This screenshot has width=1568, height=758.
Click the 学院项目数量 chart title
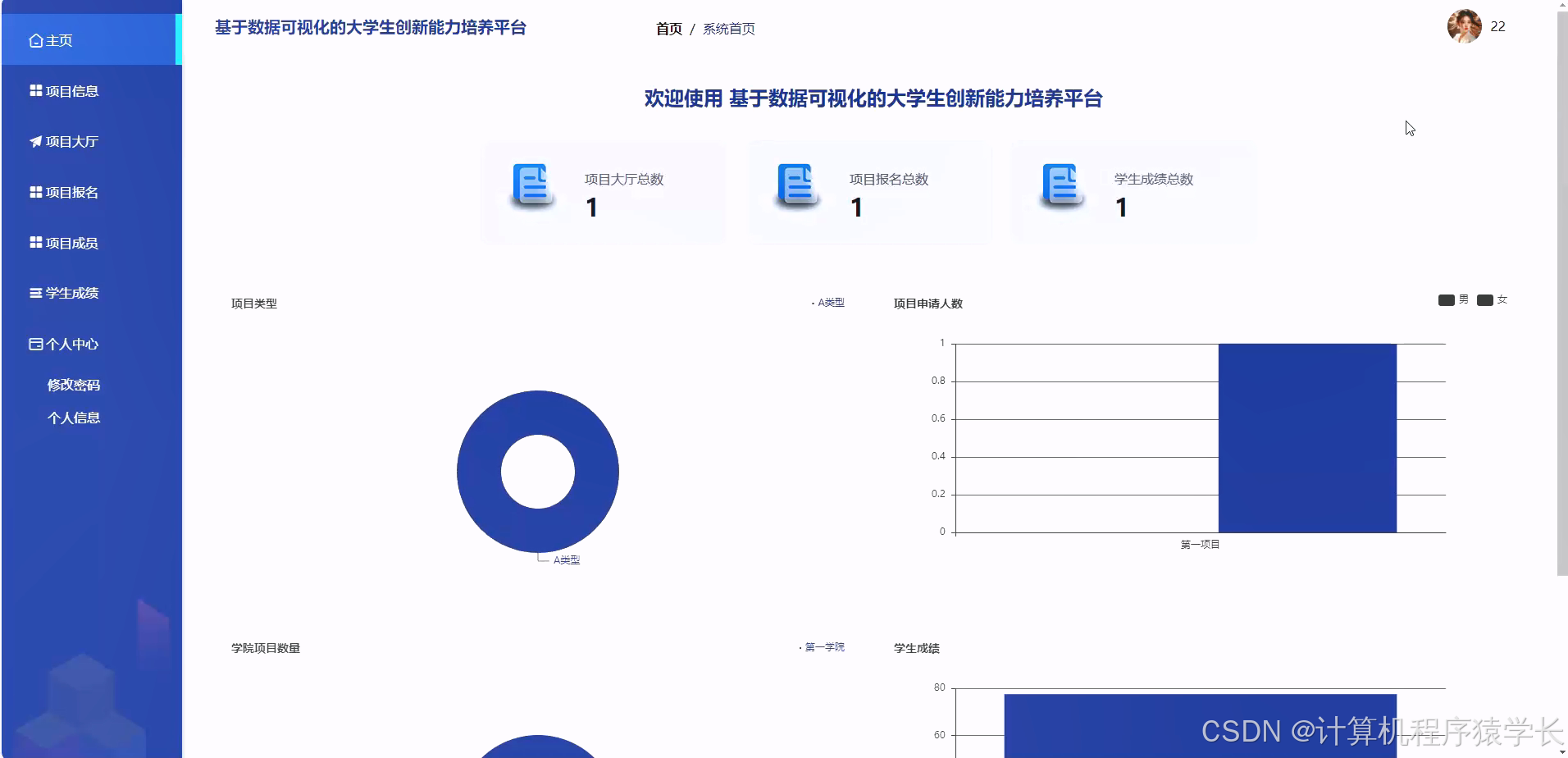(x=266, y=648)
